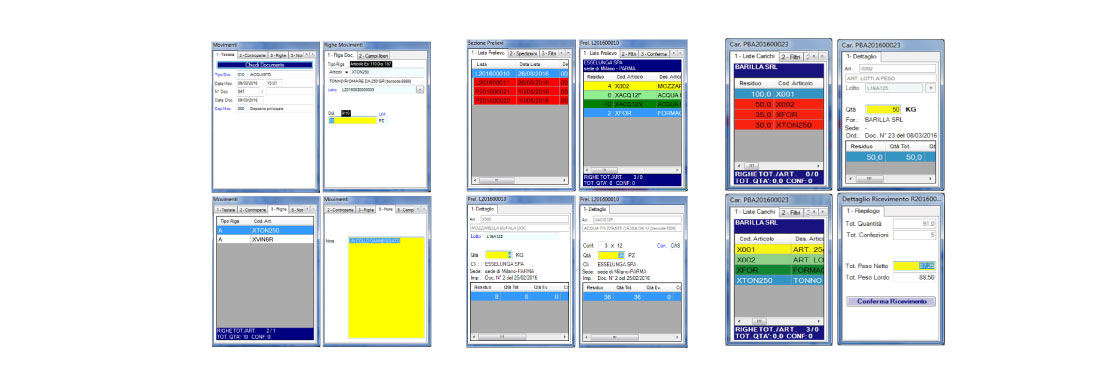The image size is (1100, 377).
Task: Select the yellow X002 MOZZARELLA row
Action: pyautogui.click(x=632, y=86)
